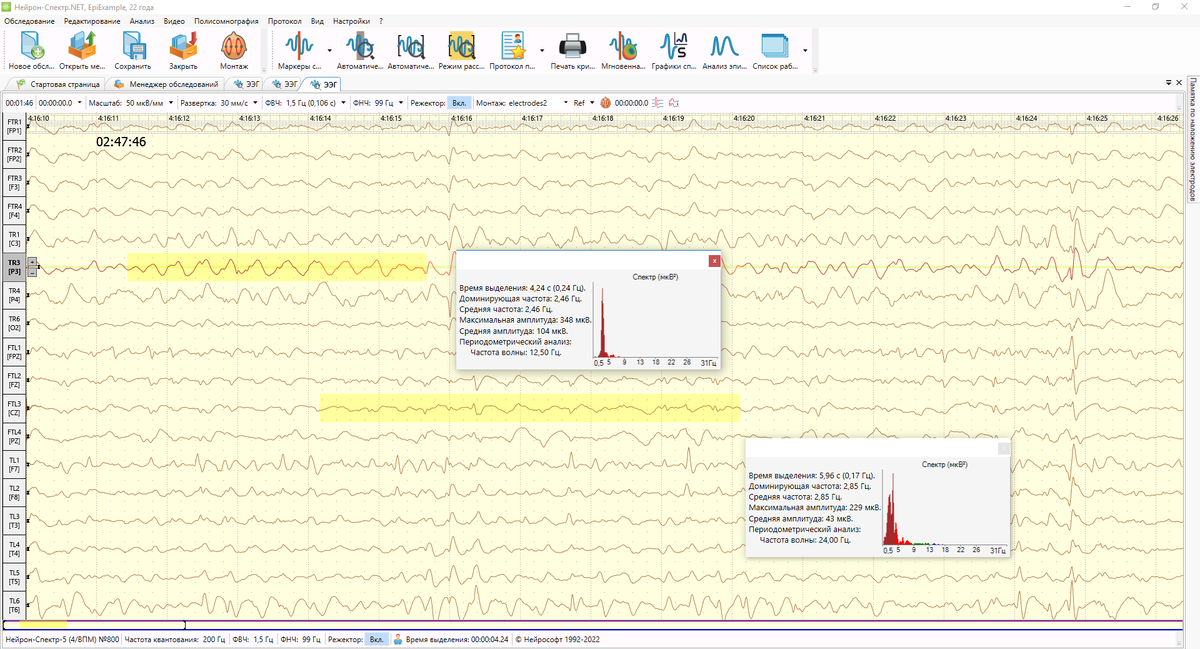
Task: Click the 00:01:46 time field
Action: pyautogui.click(x=19, y=102)
